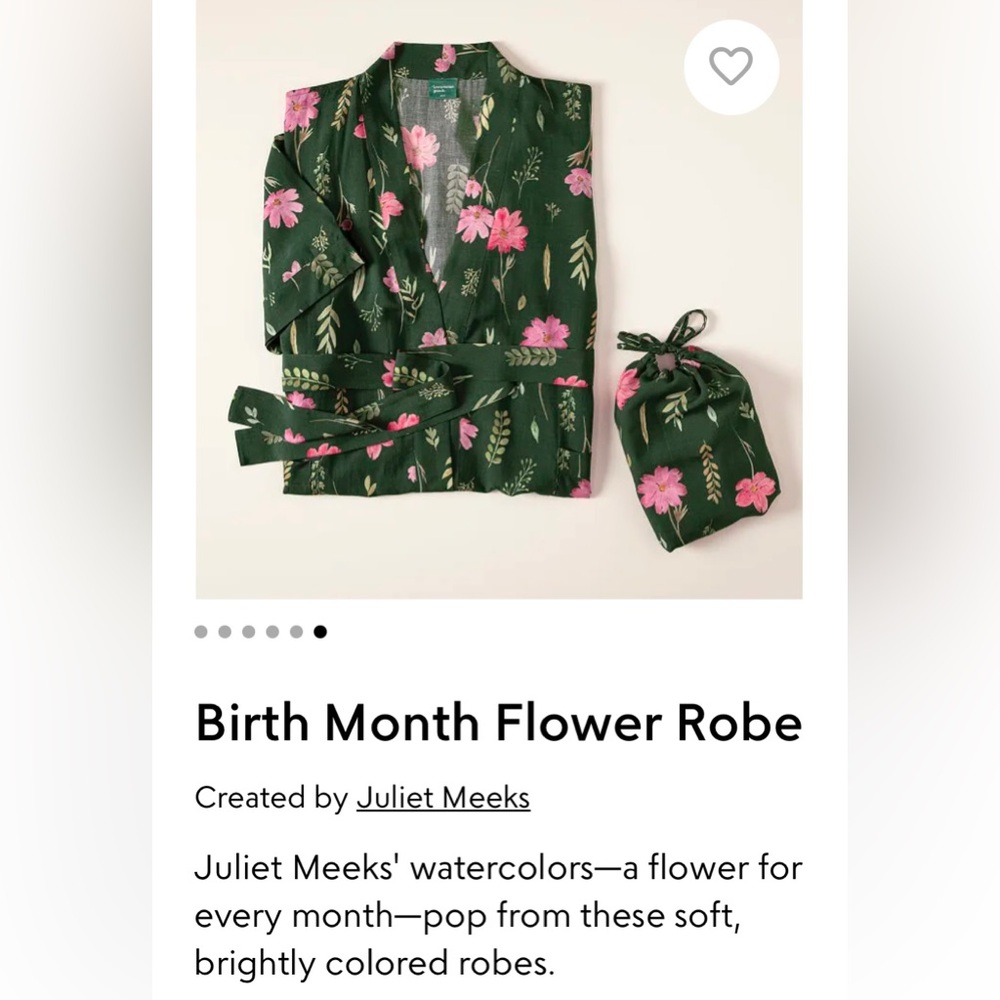Click the underlined Juliet Meeks text
Viewport: 1000px width, 1000px height.
pyautogui.click(x=443, y=798)
